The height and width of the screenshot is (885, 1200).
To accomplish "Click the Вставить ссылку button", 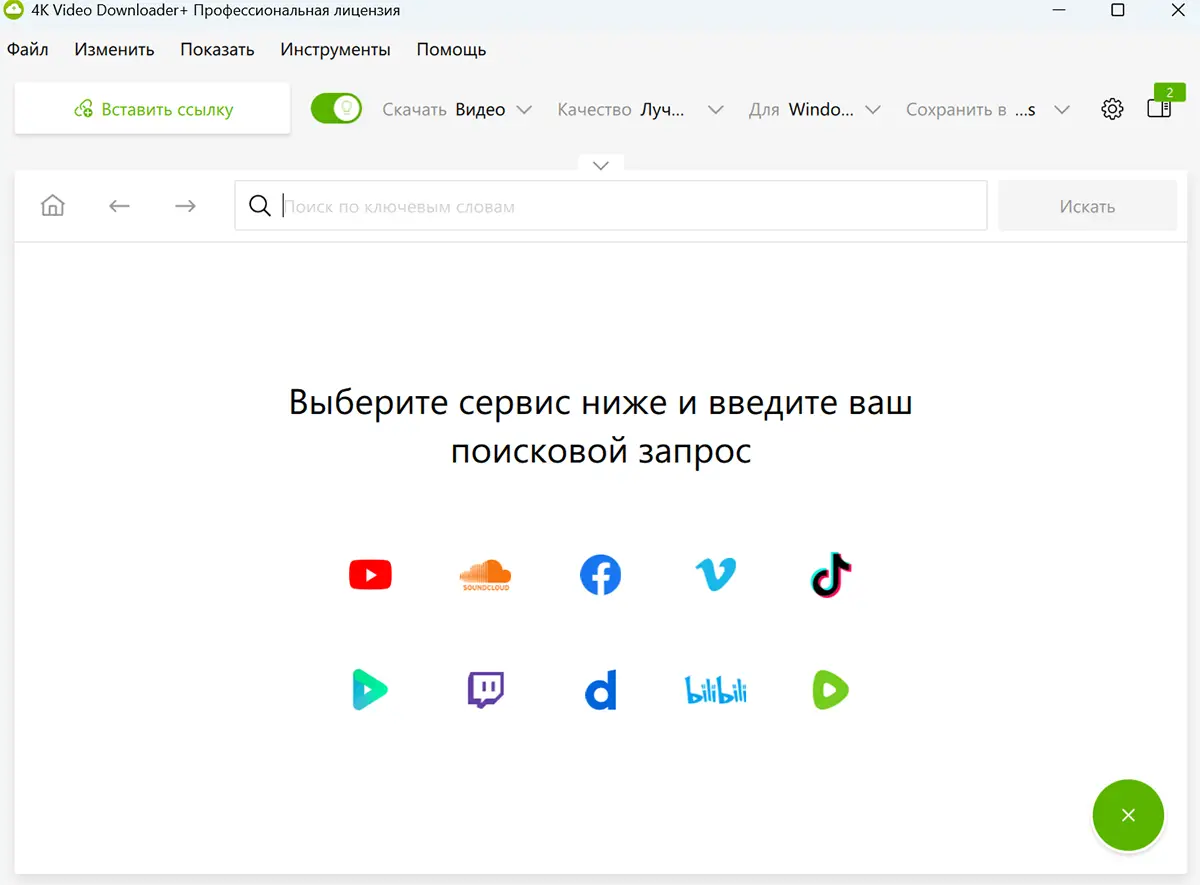I will click(152, 108).
